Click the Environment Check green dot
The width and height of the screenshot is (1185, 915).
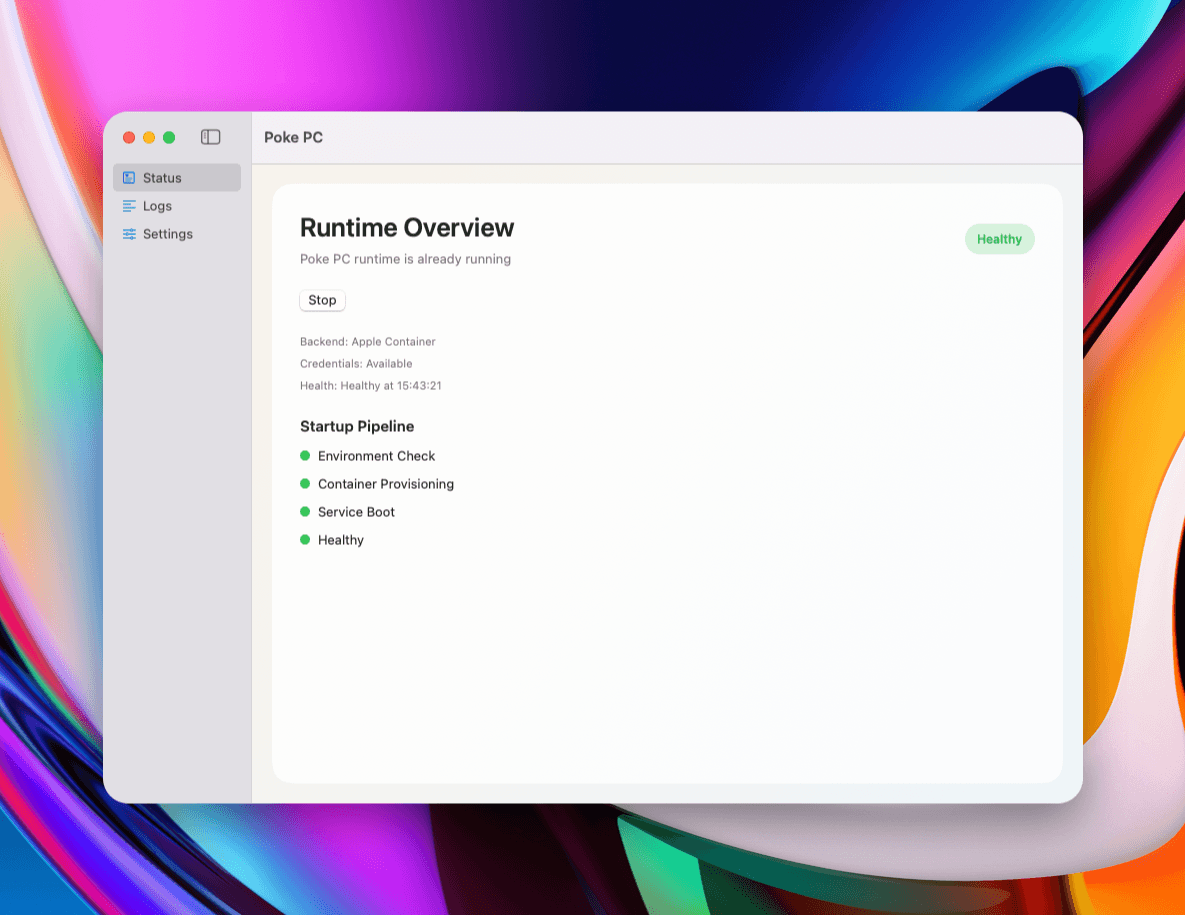click(x=305, y=455)
